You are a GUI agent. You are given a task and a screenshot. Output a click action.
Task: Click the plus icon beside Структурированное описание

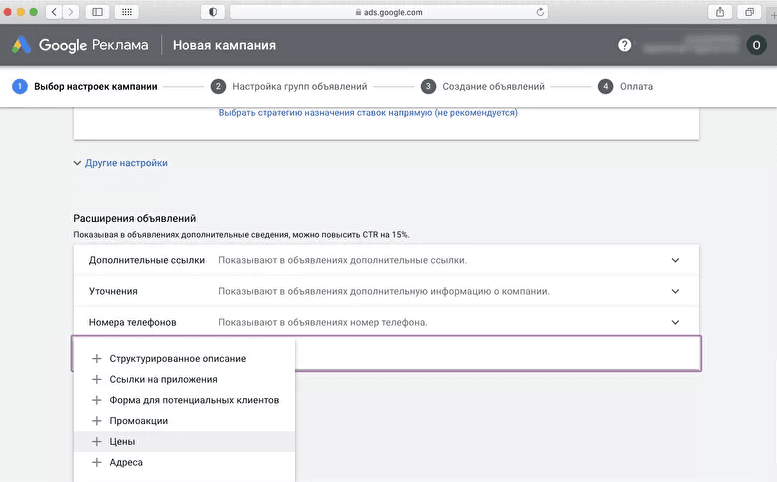(x=97, y=358)
